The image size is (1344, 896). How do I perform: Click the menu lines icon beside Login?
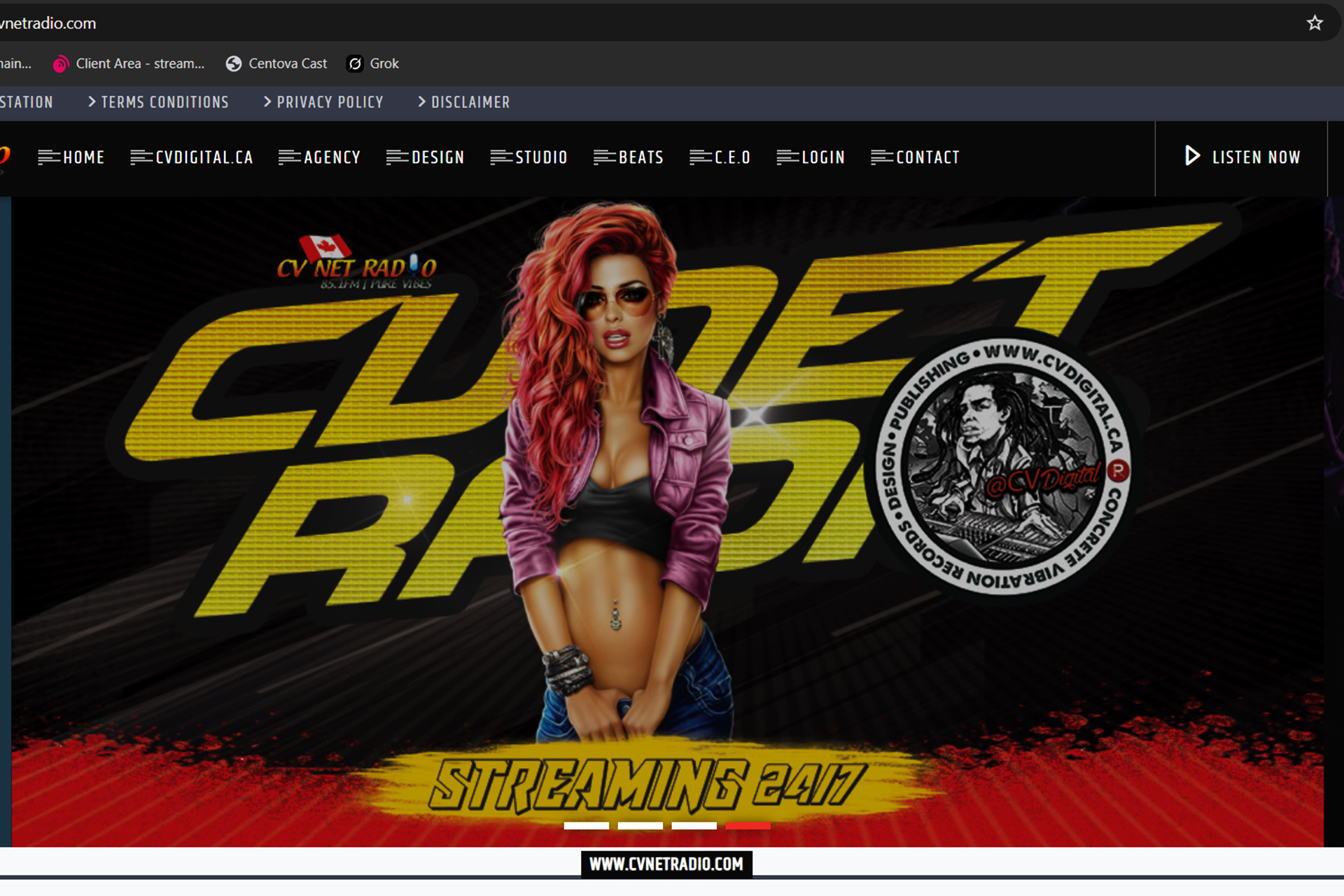[787, 157]
